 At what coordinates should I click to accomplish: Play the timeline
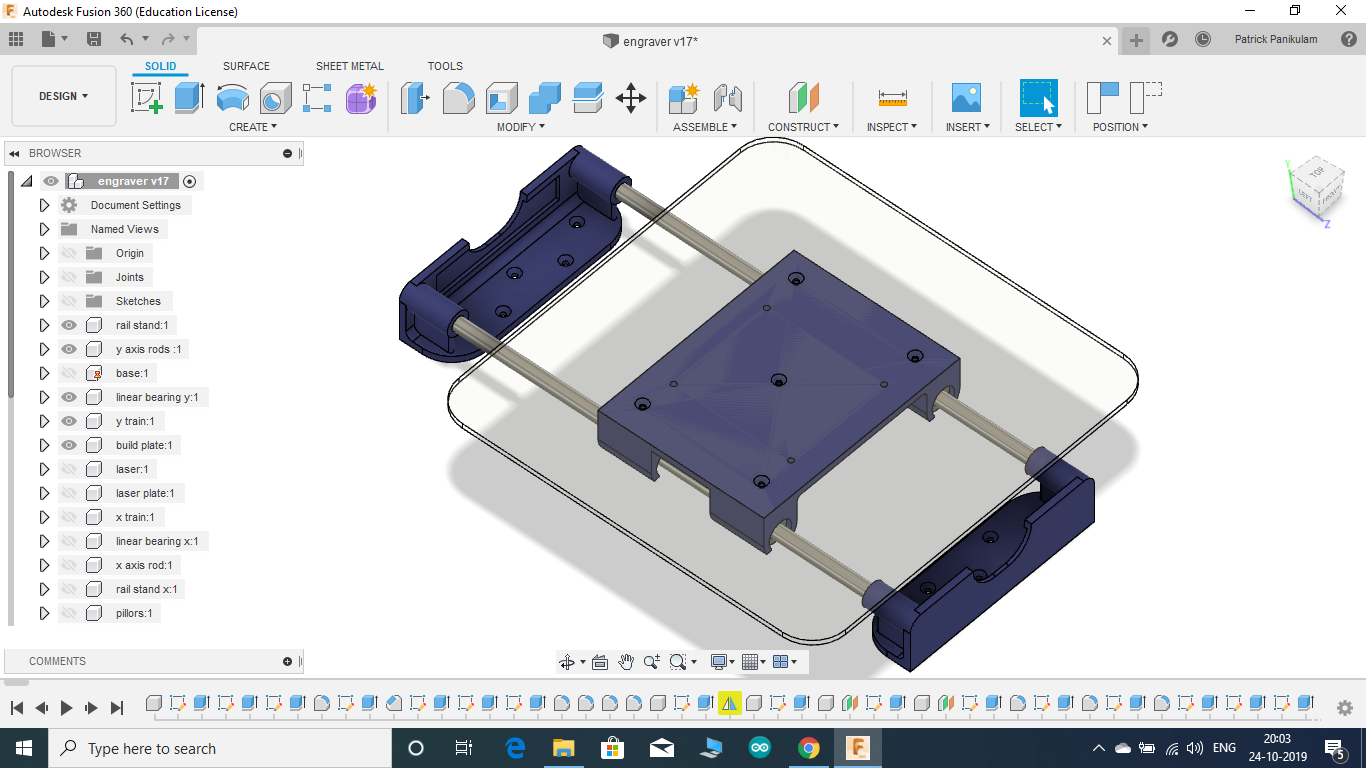(67, 707)
